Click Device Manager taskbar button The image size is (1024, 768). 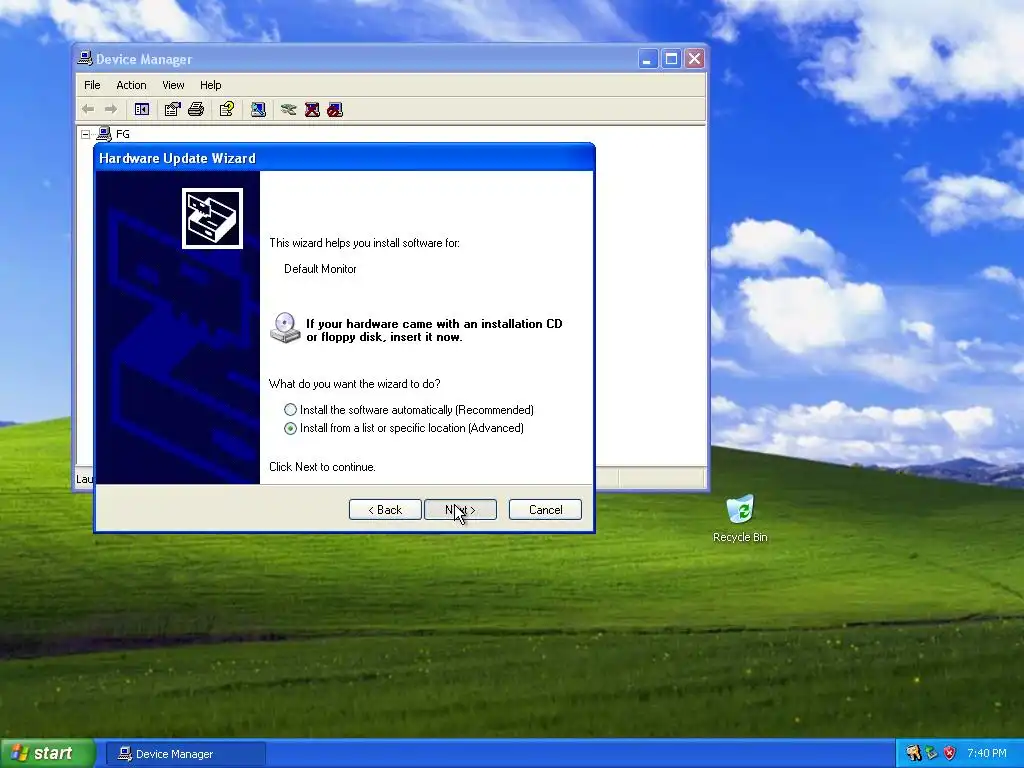pyautogui.click(x=185, y=754)
